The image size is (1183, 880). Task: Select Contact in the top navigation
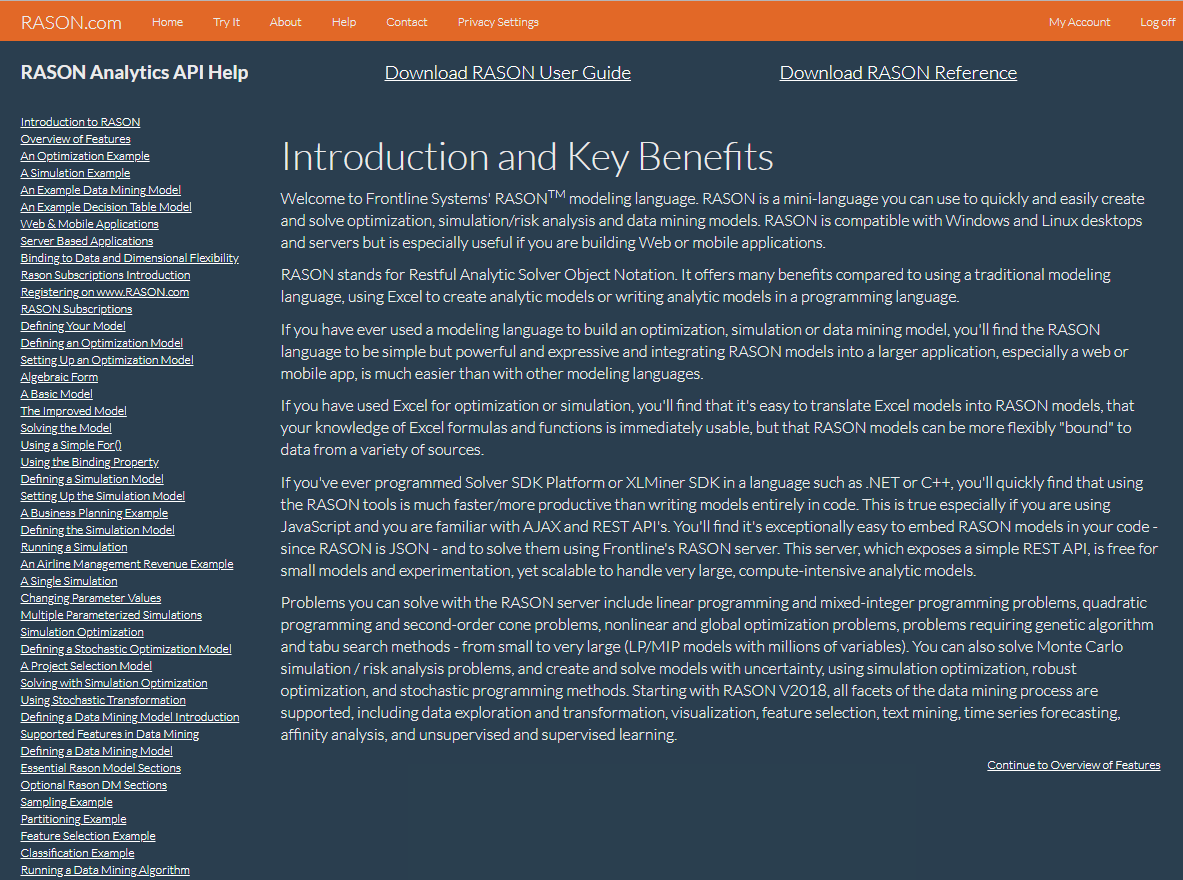(406, 22)
